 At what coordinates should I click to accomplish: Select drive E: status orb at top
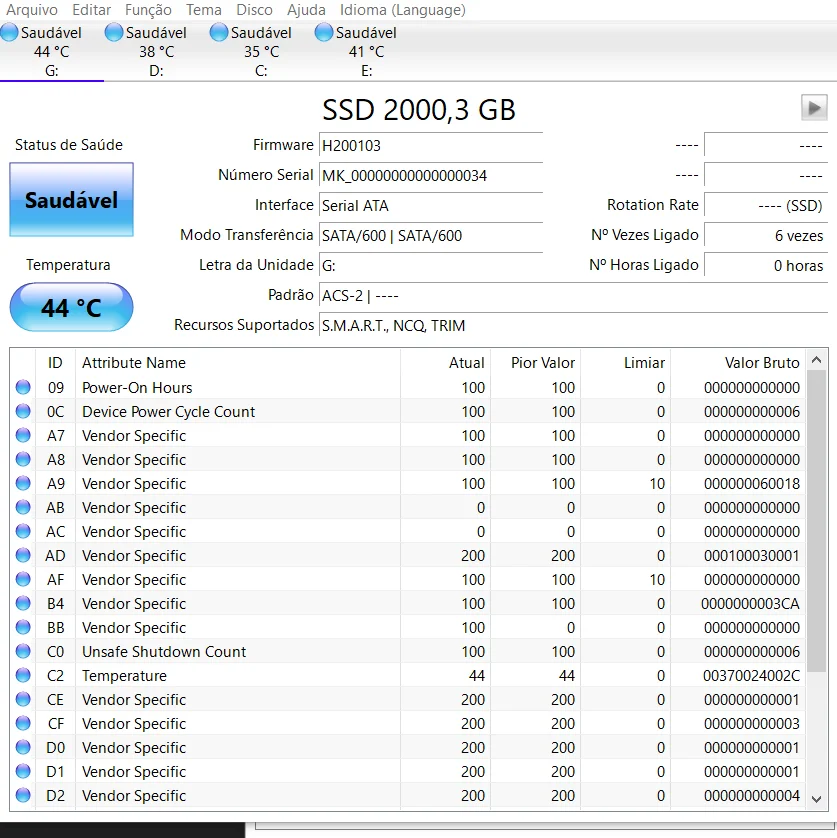[x=324, y=33]
